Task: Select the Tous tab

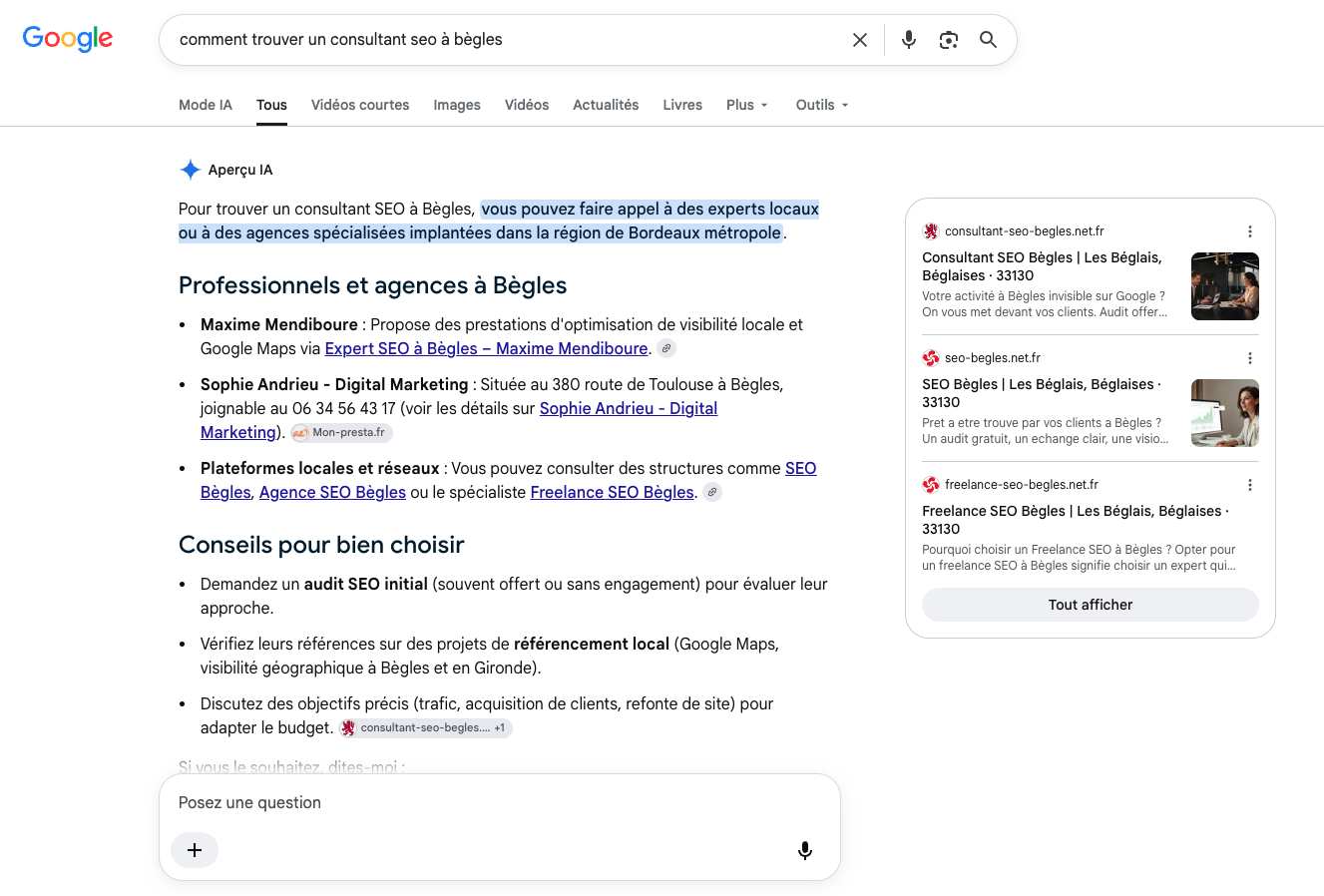Action: (x=271, y=105)
